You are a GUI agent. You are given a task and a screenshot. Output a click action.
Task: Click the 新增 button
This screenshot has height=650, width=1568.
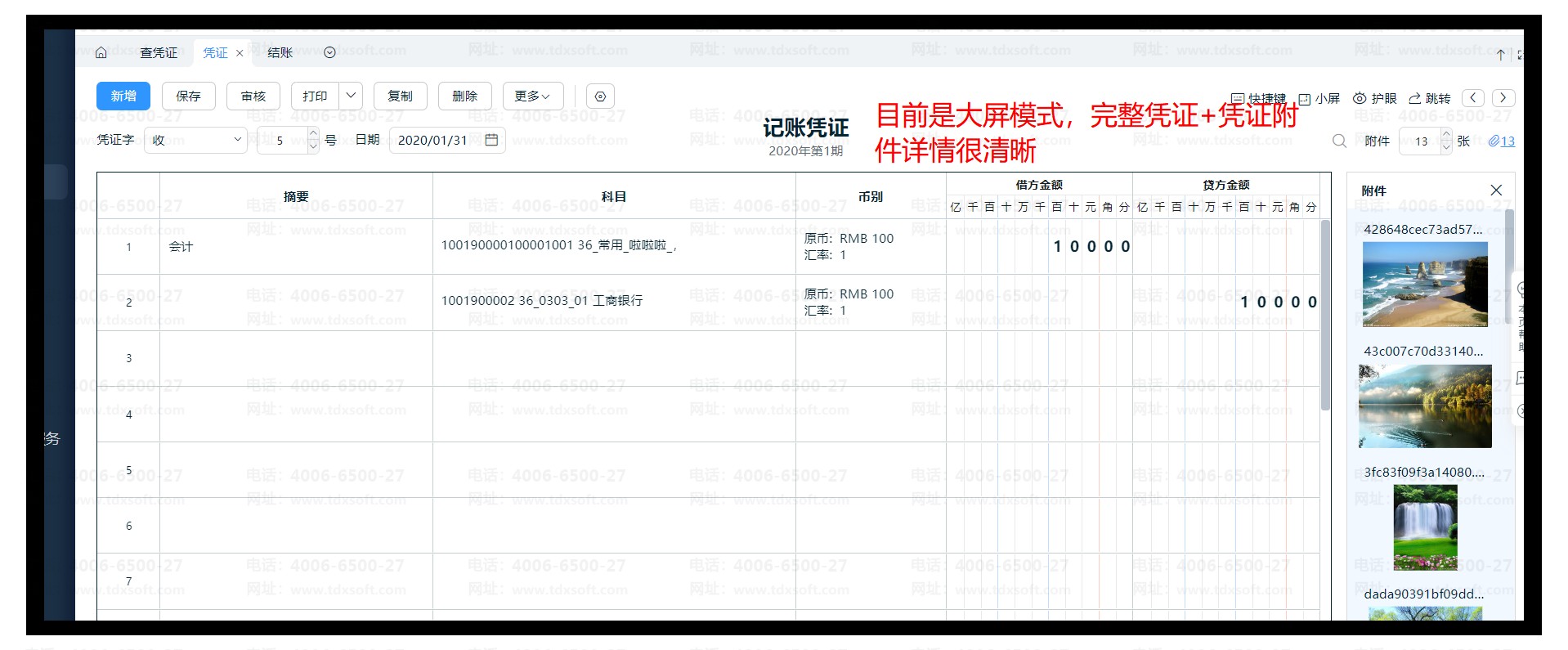(x=123, y=96)
